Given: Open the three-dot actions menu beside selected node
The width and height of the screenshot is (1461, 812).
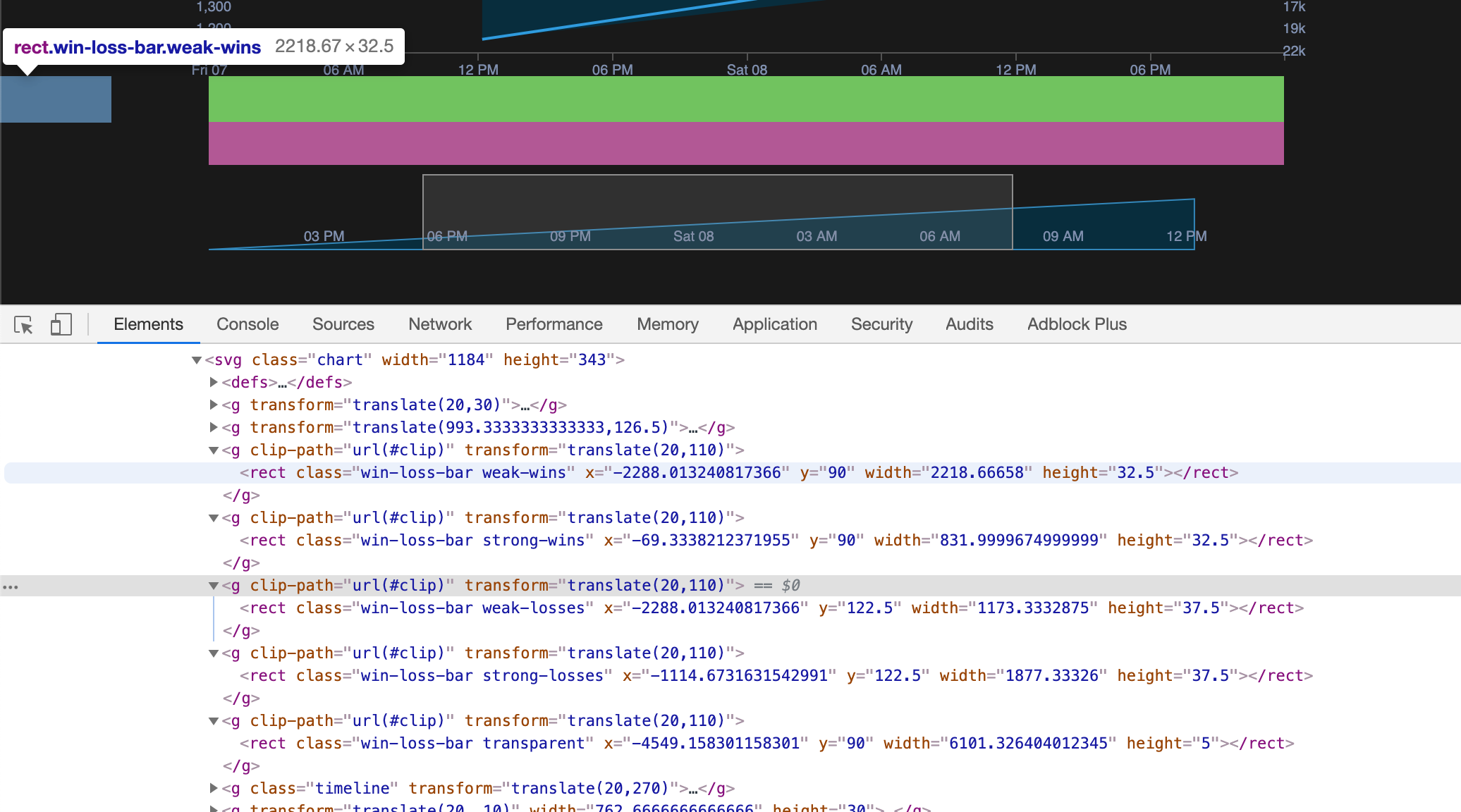Looking at the screenshot, I should [11, 586].
